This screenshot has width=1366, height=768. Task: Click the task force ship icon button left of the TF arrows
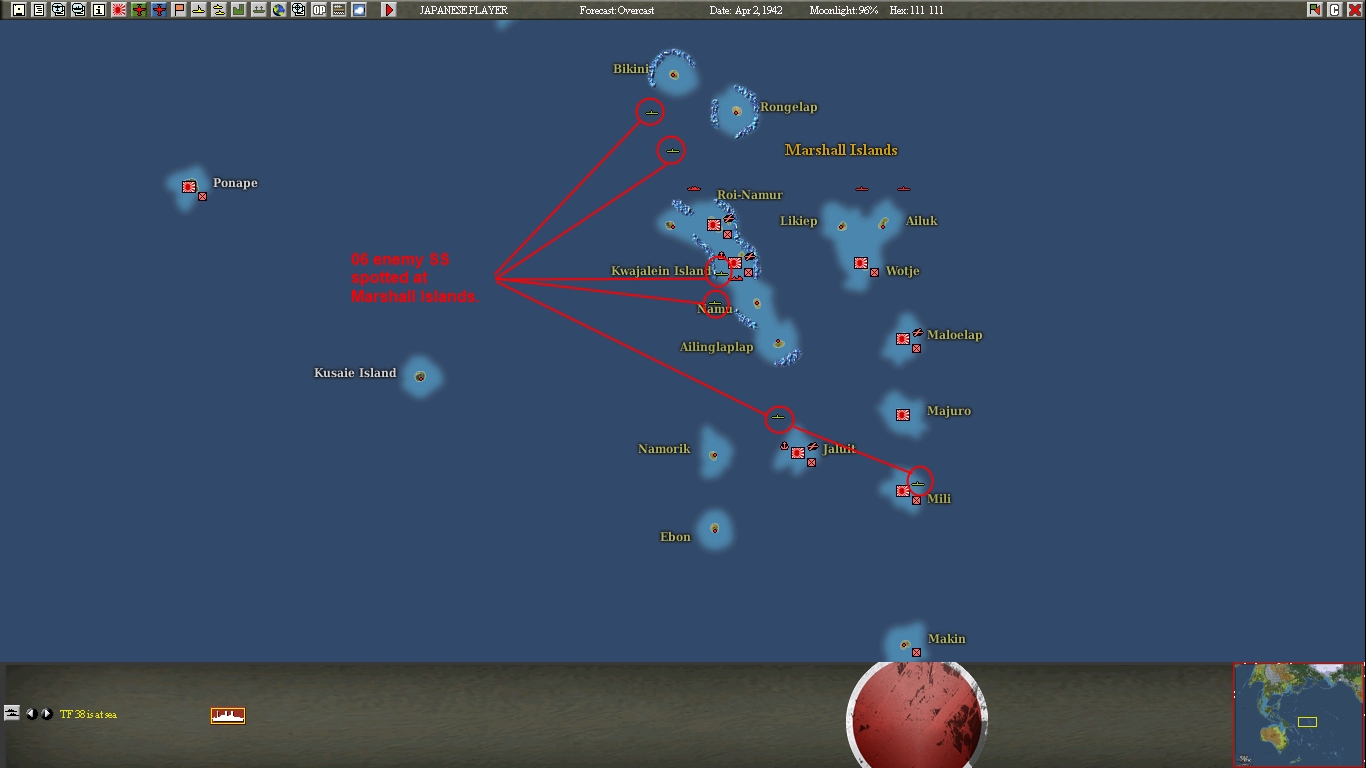12,713
